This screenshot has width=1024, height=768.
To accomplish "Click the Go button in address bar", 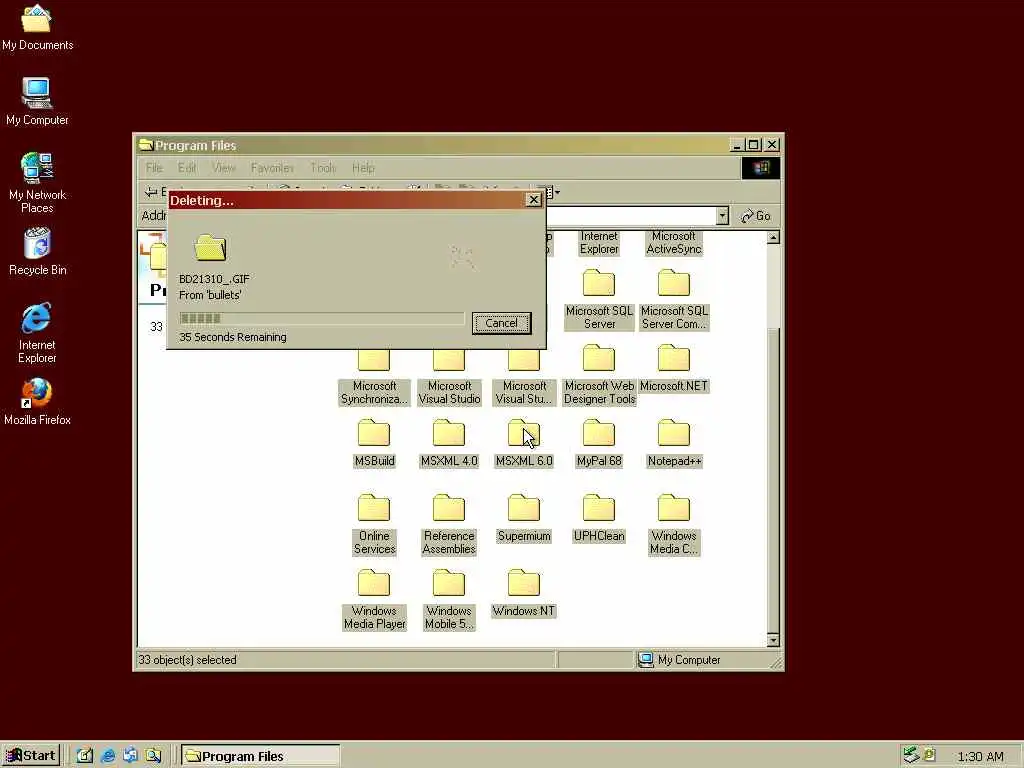I will pyautogui.click(x=756, y=216).
